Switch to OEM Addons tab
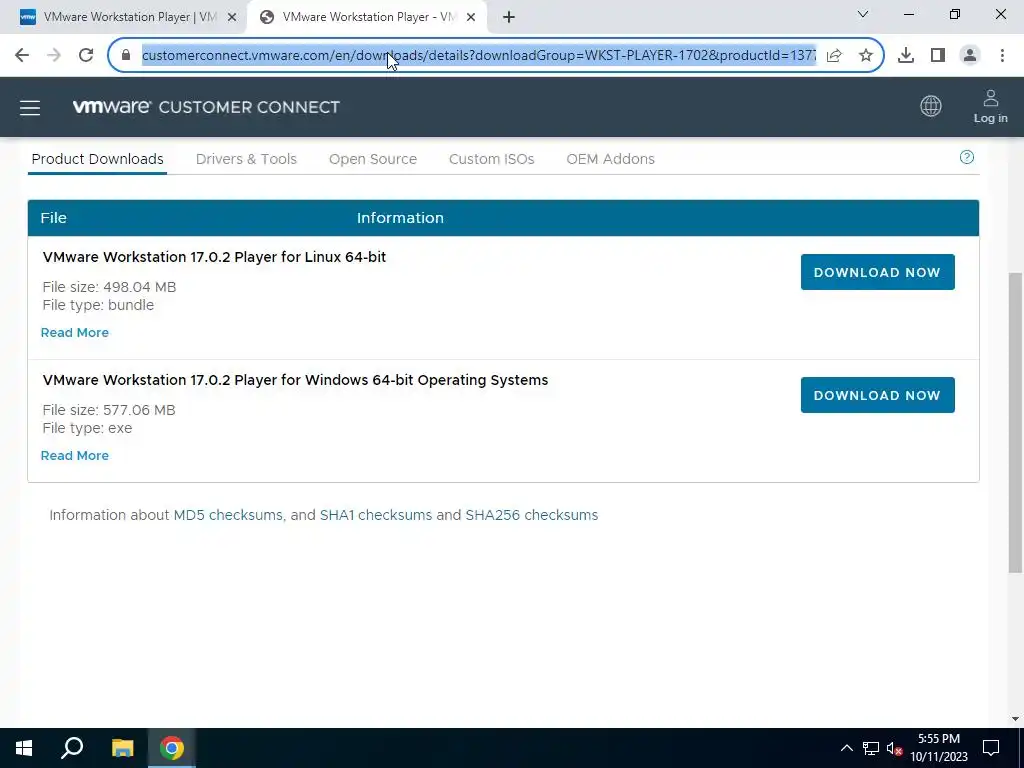 [611, 159]
